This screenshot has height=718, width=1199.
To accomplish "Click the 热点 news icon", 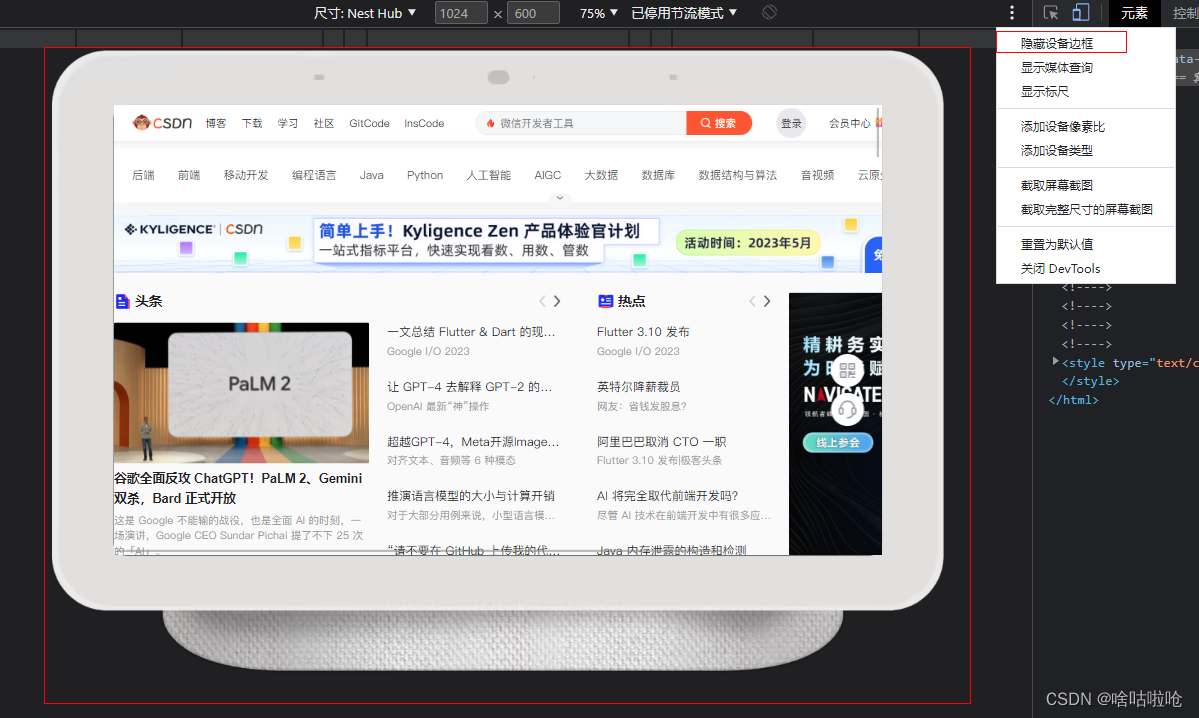I will click(x=605, y=301).
